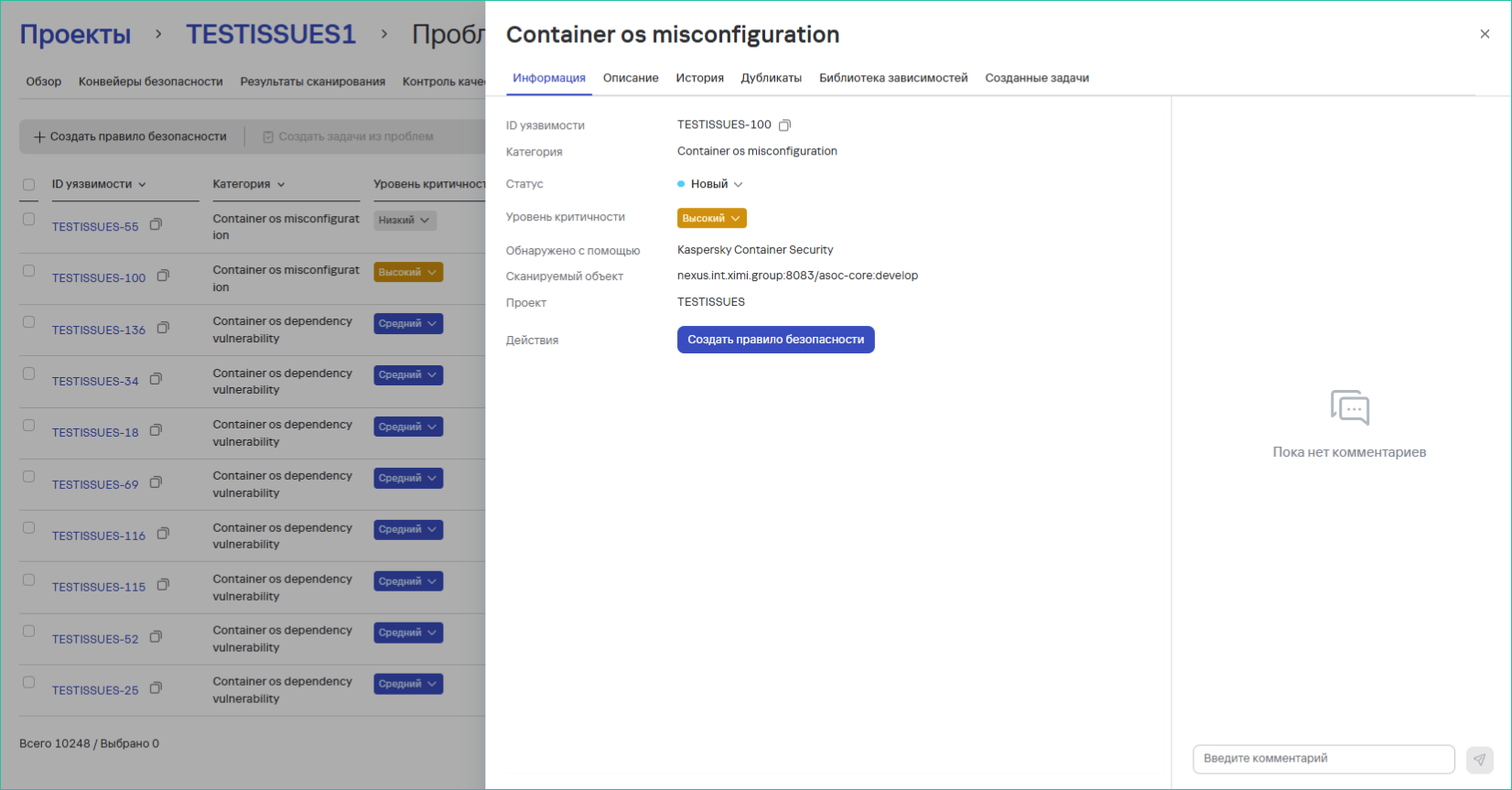This screenshot has width=1512, height=790.
Task: Focus the Введите комментарий input field
Action: (1323, 759)
